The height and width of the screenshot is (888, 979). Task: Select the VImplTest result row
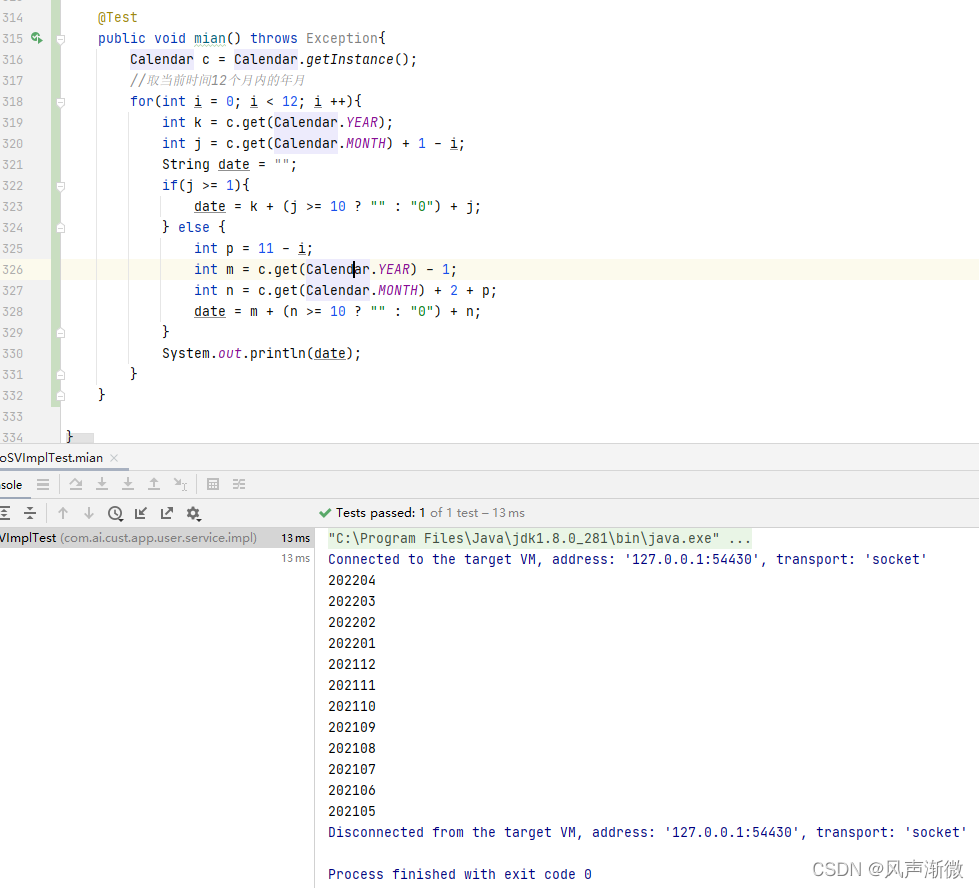click(x=157, y=538)
